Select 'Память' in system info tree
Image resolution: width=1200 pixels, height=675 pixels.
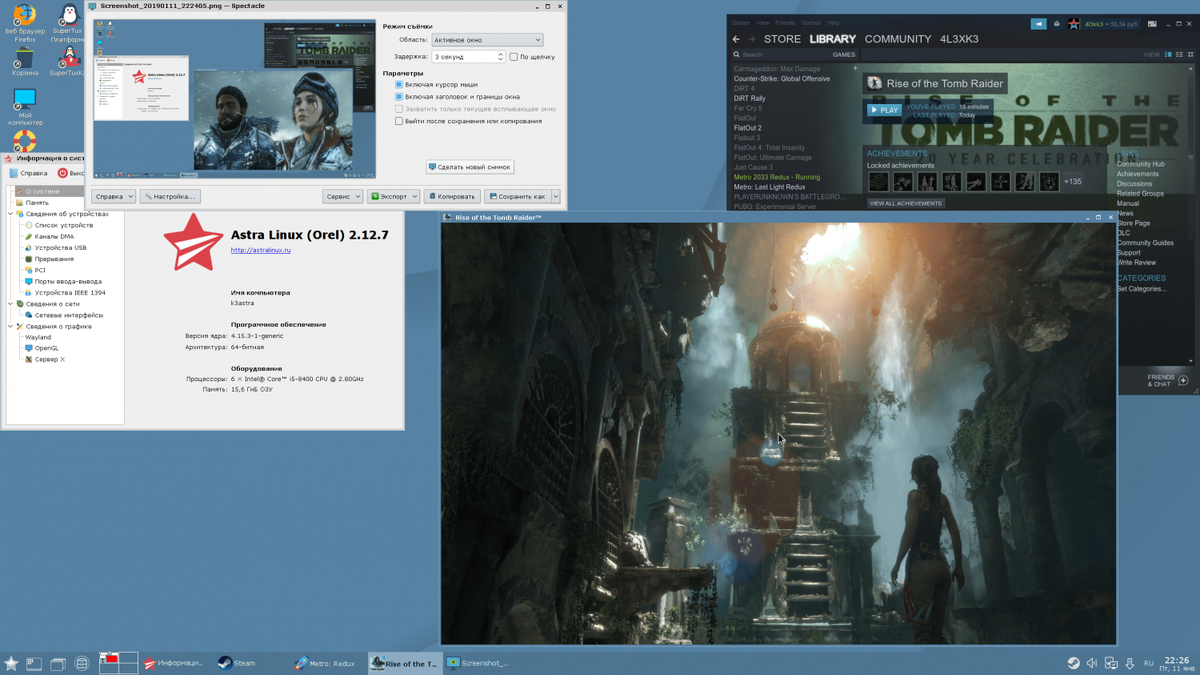[x=37, y=202]
